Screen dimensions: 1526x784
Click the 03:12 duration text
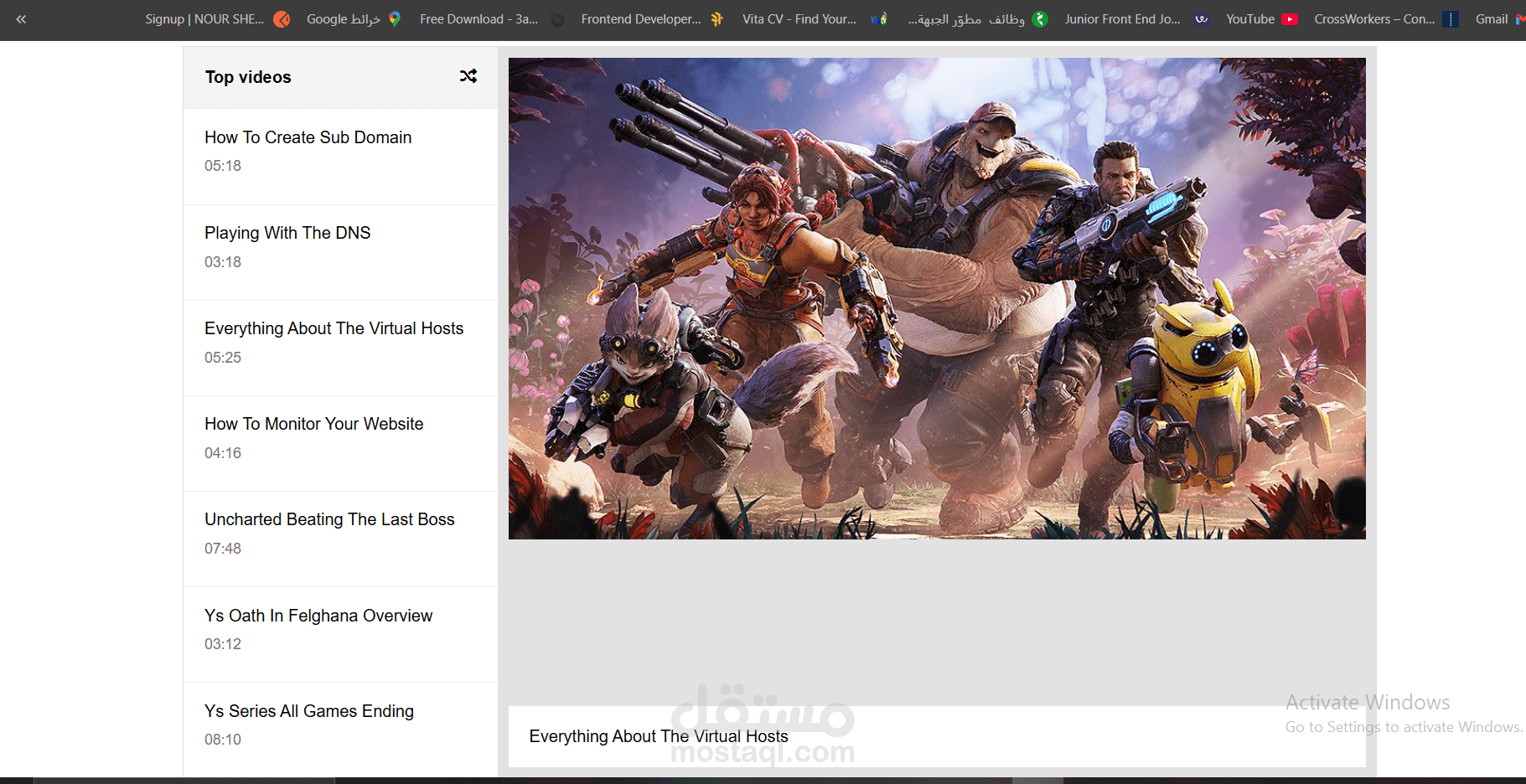223,644
